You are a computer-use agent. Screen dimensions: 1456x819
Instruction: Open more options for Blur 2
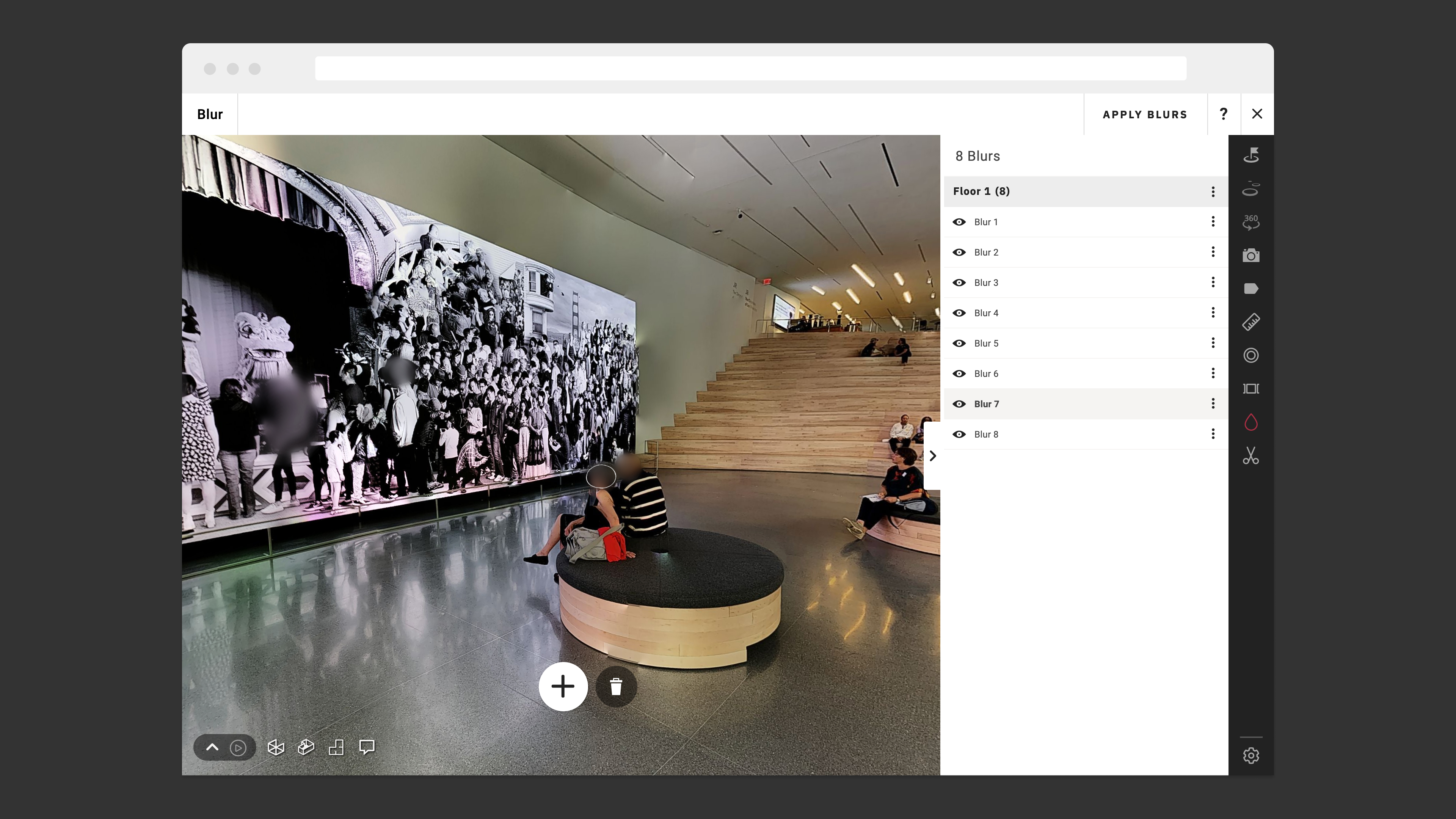[x=1213, y=252]
